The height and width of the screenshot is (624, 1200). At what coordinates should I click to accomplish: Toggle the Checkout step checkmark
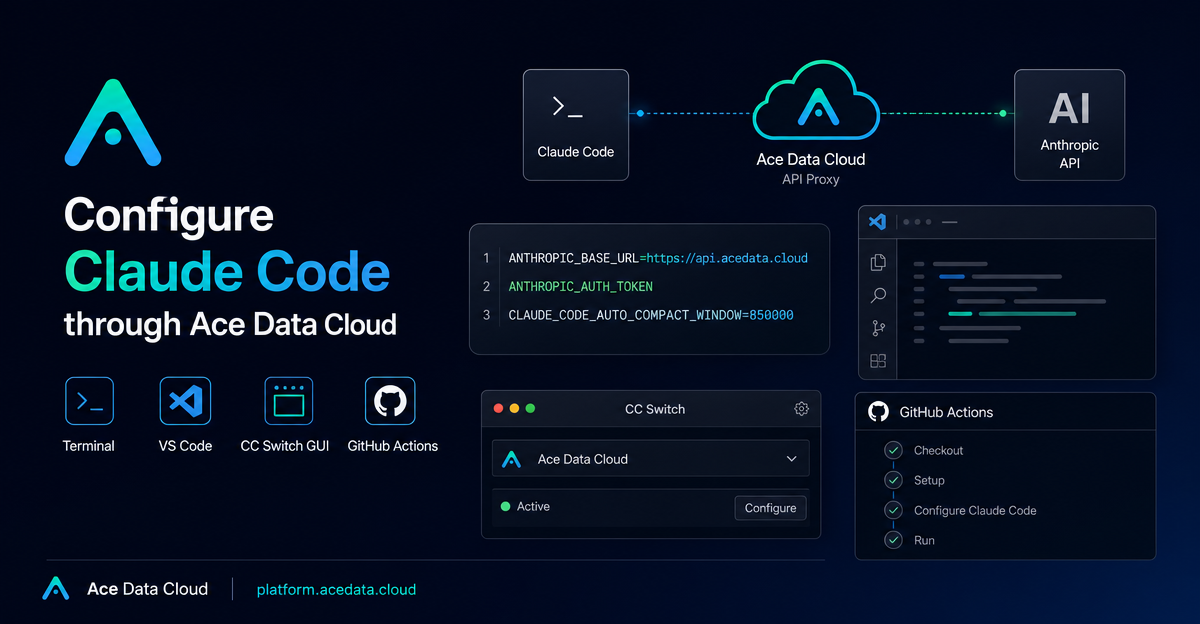coord(893,451)
